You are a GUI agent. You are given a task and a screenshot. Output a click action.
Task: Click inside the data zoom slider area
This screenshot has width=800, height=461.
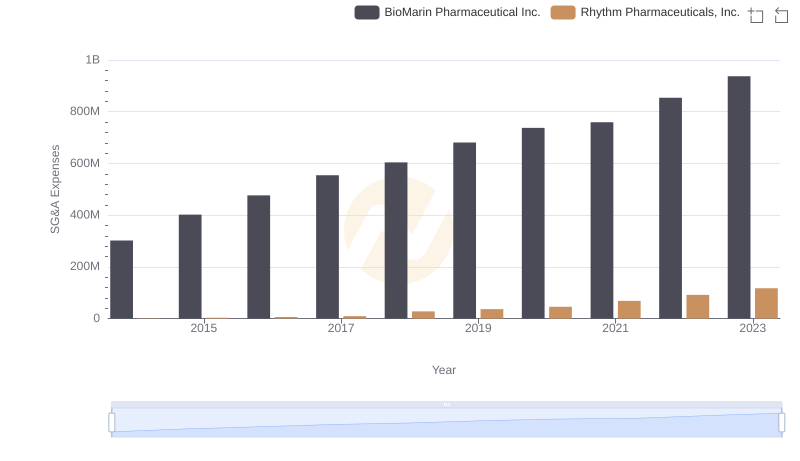tap(446, 422)
